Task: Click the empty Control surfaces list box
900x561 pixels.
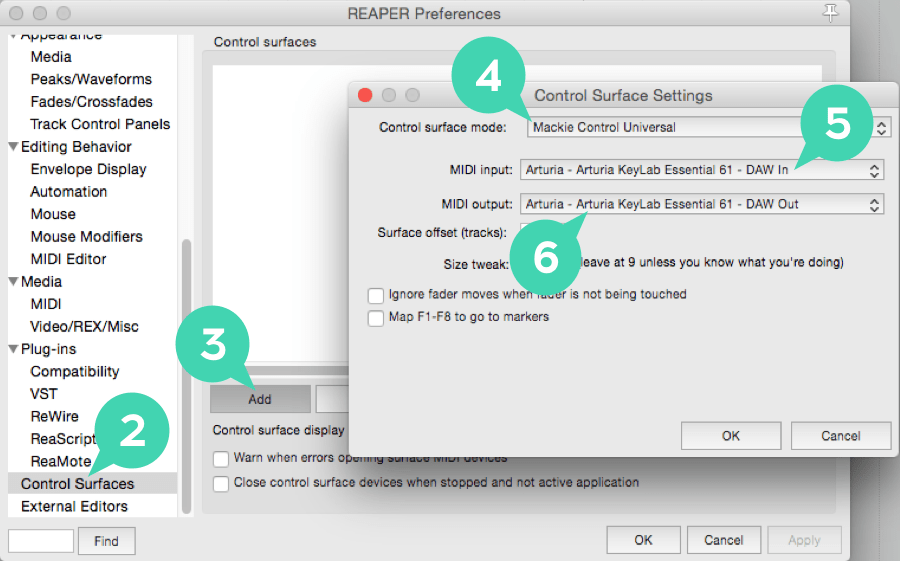Action: click(x=280, y=212)
